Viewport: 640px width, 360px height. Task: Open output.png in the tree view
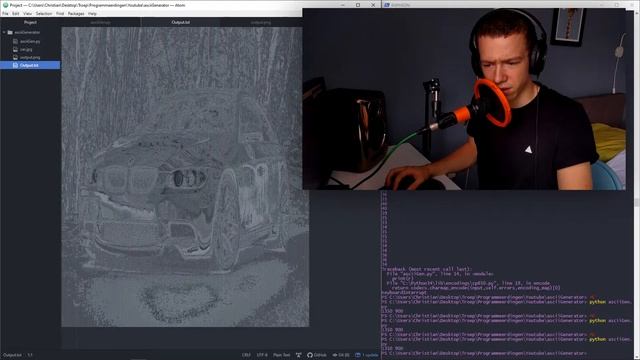[30, 58]
